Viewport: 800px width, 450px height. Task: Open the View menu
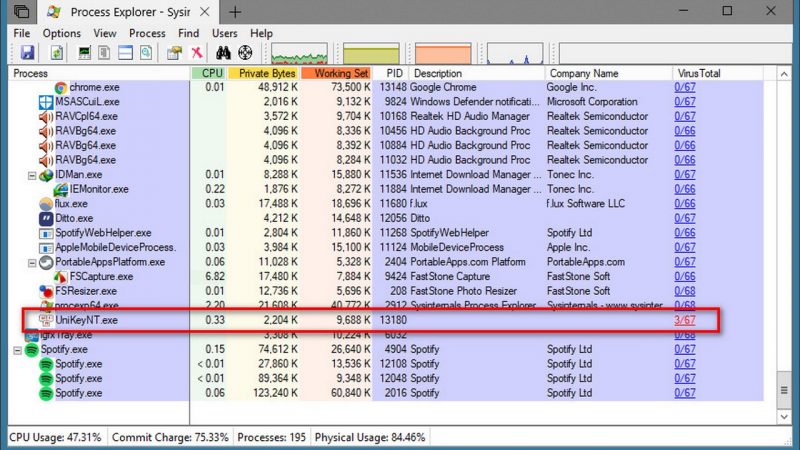[x=105, y=33]
